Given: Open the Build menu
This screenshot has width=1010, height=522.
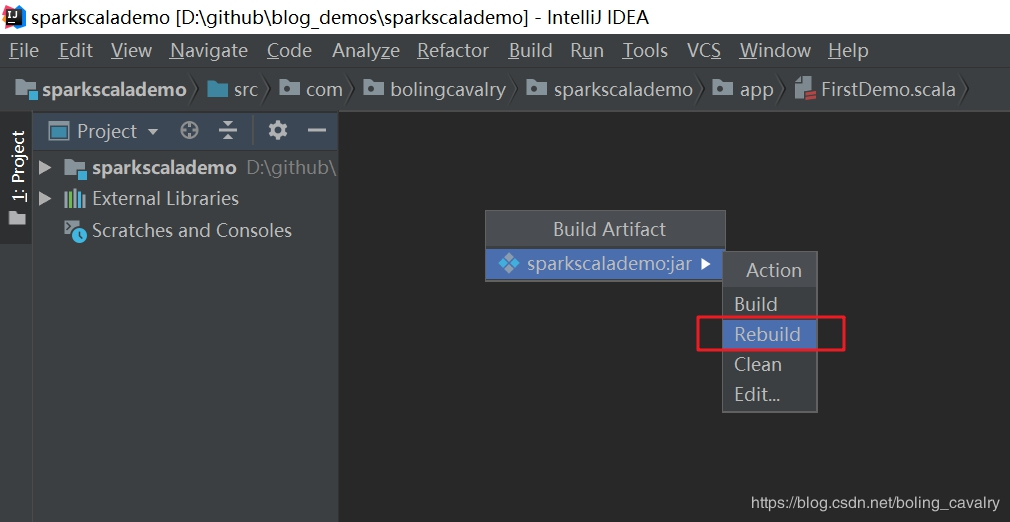Looking at the screenshot, I should click(530, 50).
